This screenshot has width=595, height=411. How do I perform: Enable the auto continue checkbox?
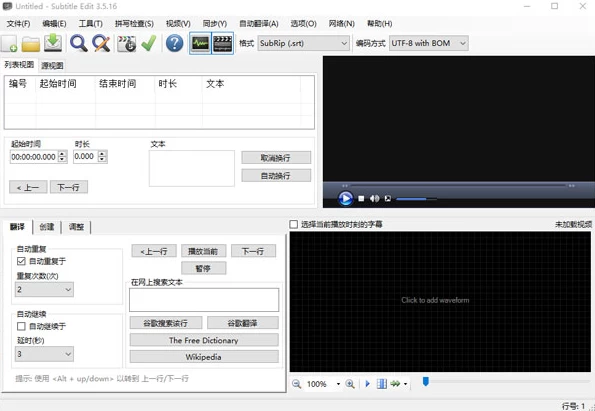pyautogui.click(x=21, y=326)
